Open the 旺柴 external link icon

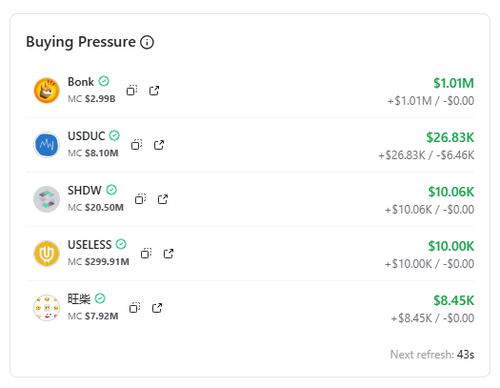click(x=157, y=308)
